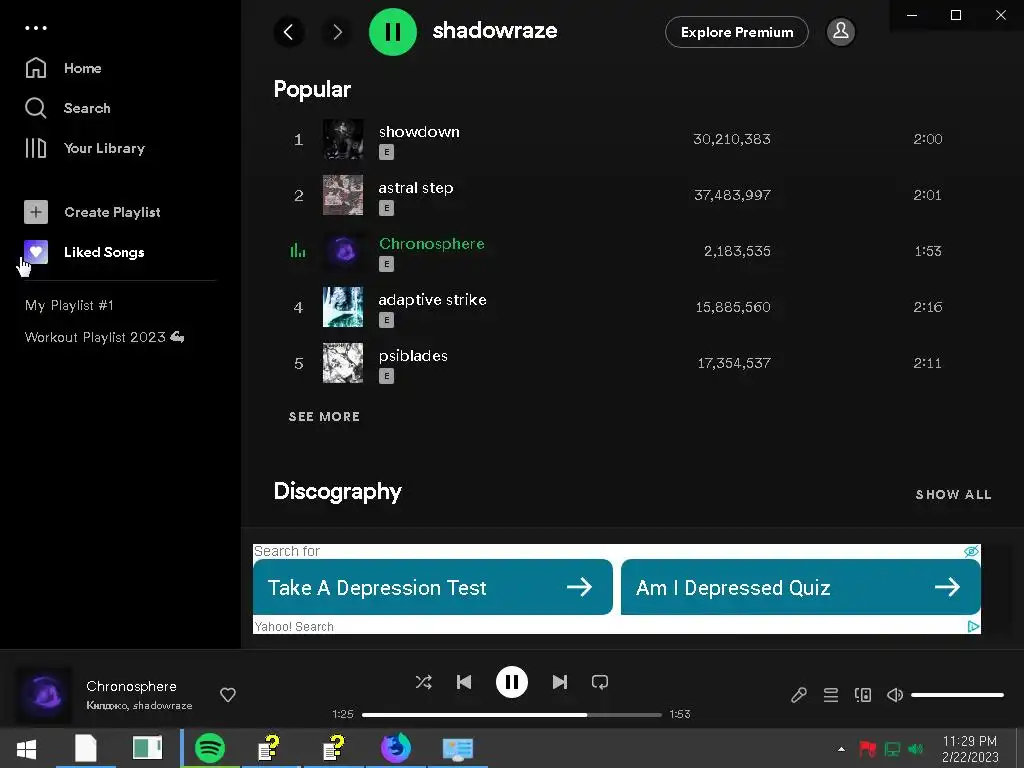
Task: Click SHOW ALL for Discography
Action: pyautogui.click(x=953, y=494)
